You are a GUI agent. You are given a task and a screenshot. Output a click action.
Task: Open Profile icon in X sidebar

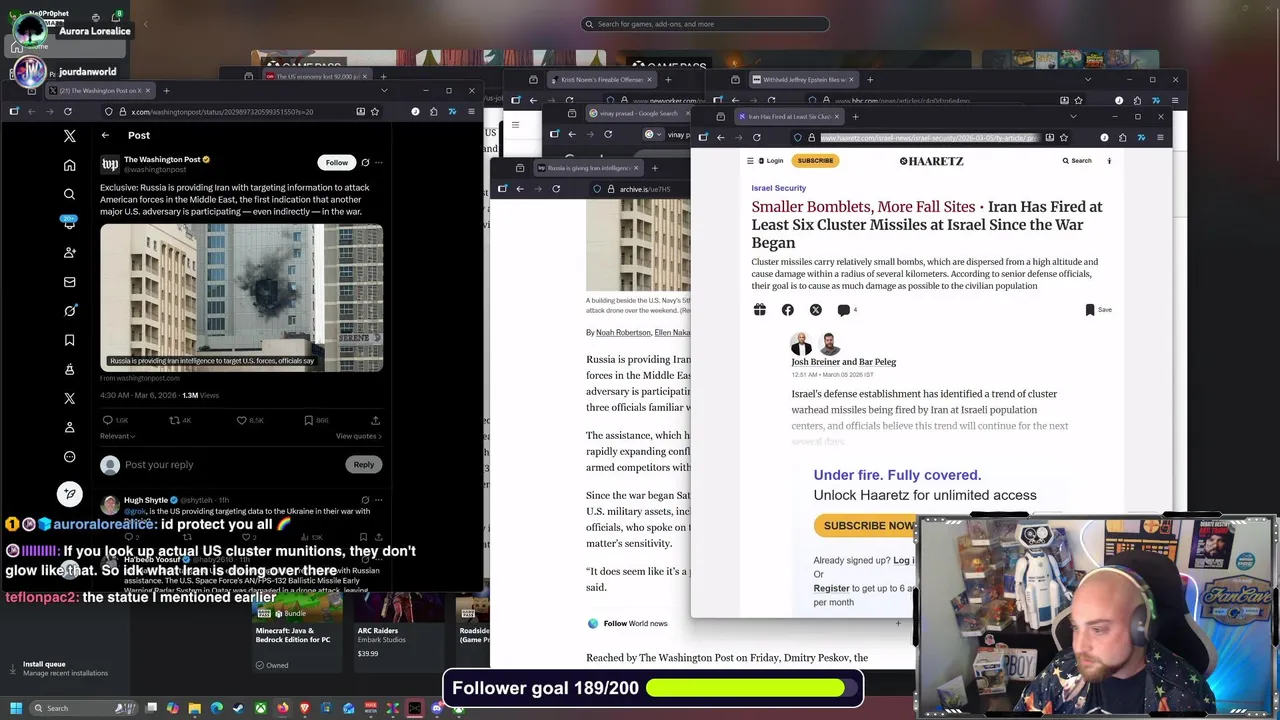[x=69, y=427]
